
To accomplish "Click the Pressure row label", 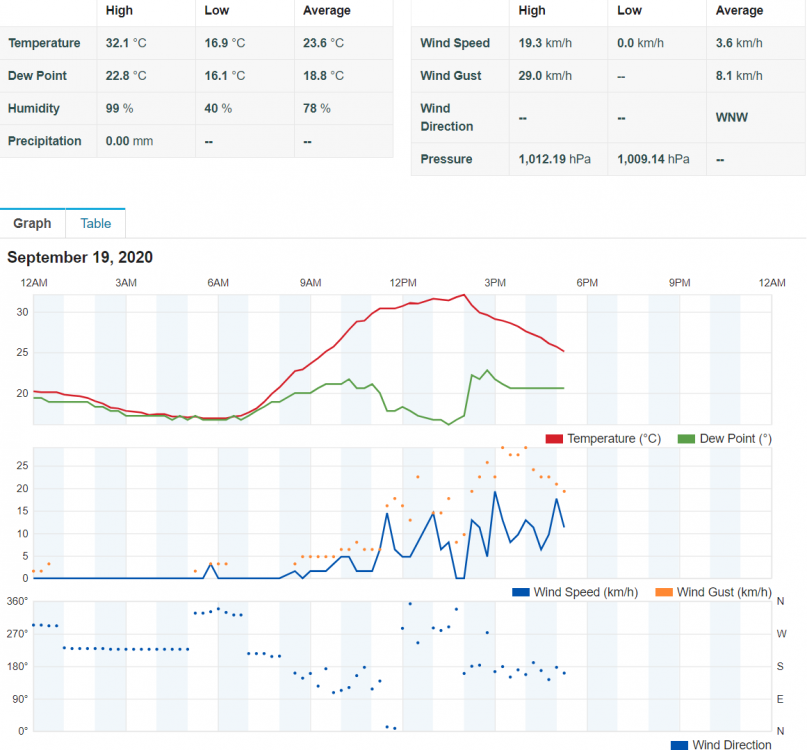I will [x=445, y=159].
